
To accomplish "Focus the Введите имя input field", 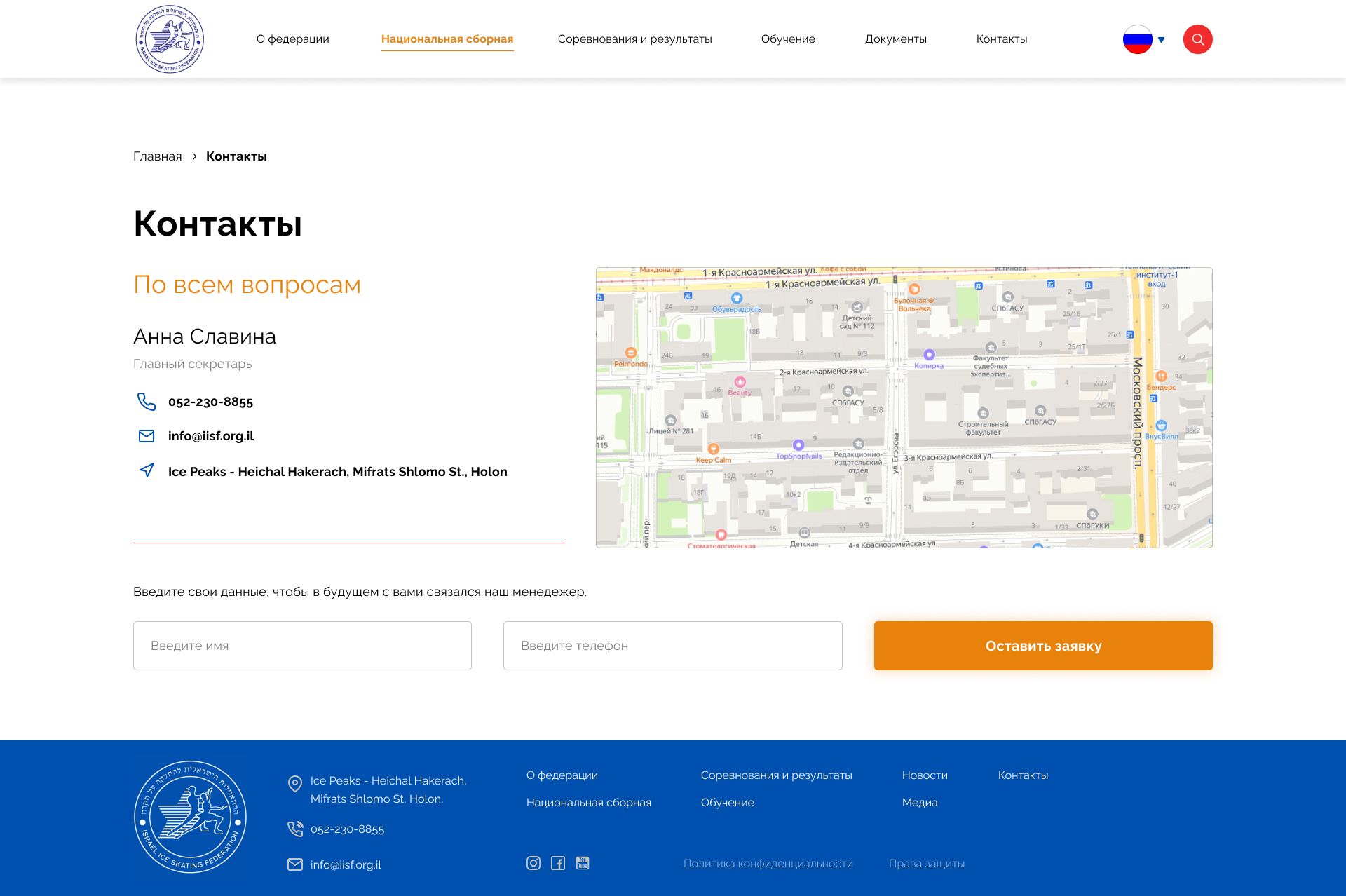I will tap(302, 646).
